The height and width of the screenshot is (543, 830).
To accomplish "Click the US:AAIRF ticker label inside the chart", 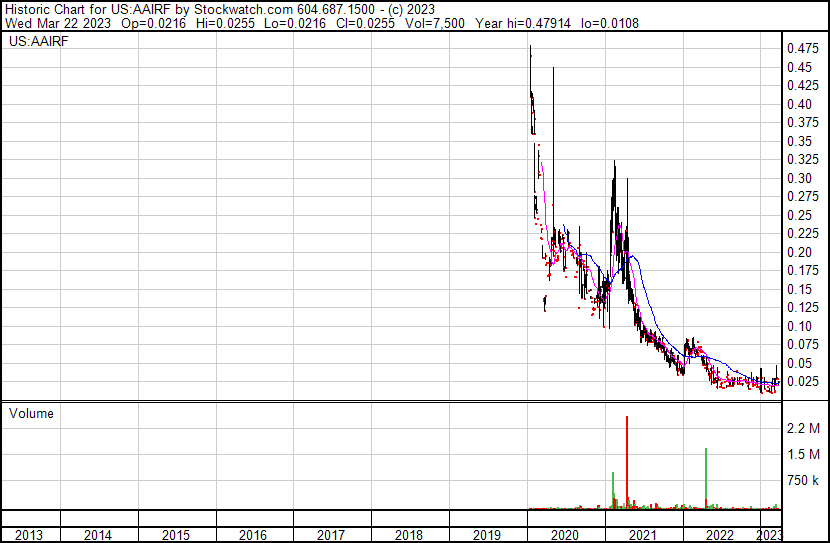I will click(36, 42).
